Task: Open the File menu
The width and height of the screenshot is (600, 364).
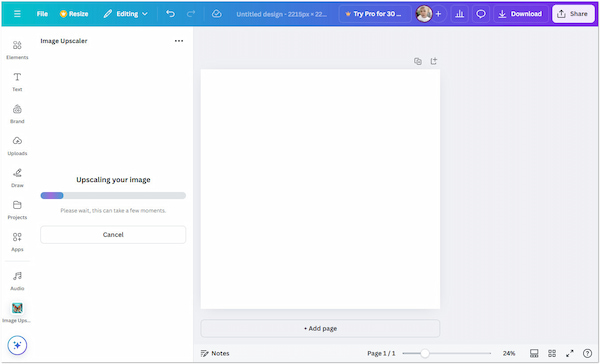Action: point(42,14)
